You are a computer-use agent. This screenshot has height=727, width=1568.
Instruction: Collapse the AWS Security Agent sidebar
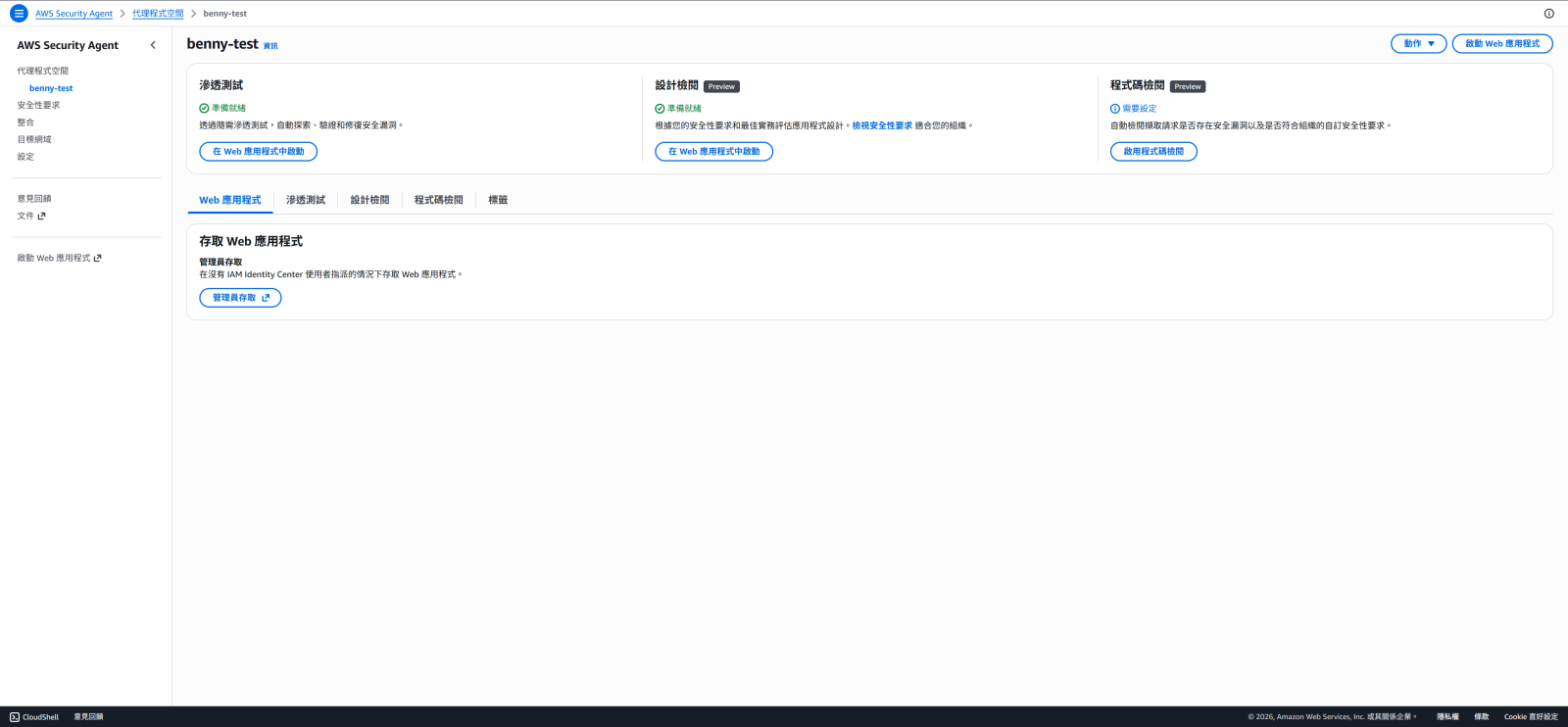(153, 45)
